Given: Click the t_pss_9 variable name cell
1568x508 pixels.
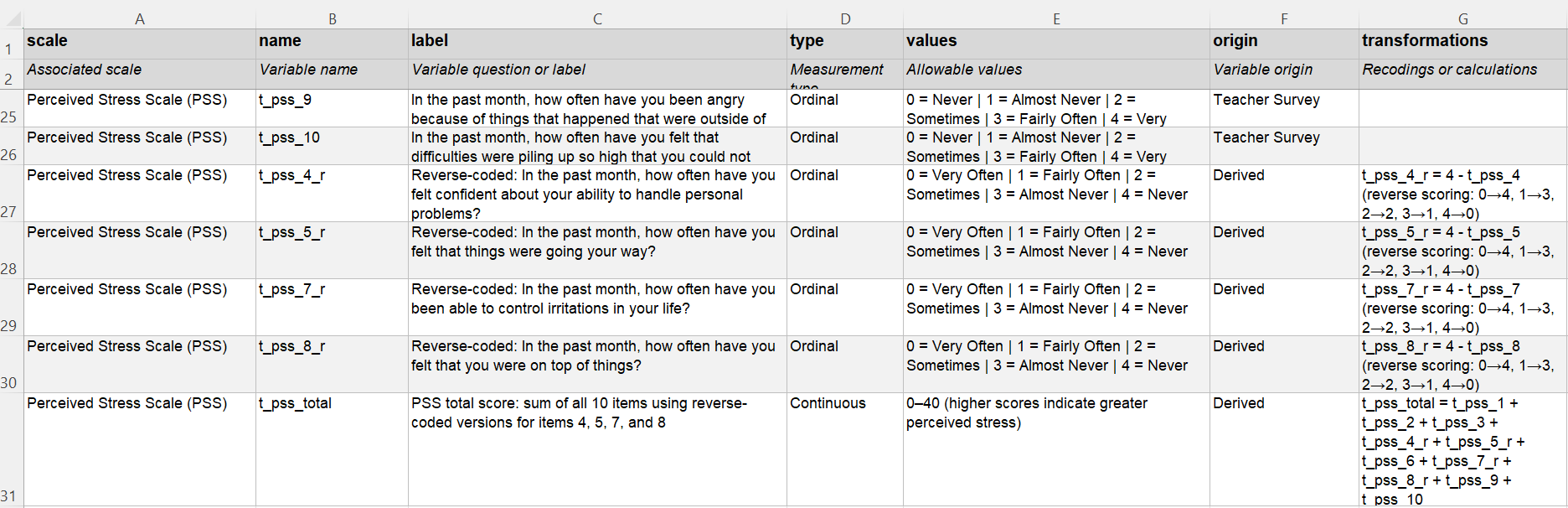Looking at the screenshot, I should tap(332, 108).
